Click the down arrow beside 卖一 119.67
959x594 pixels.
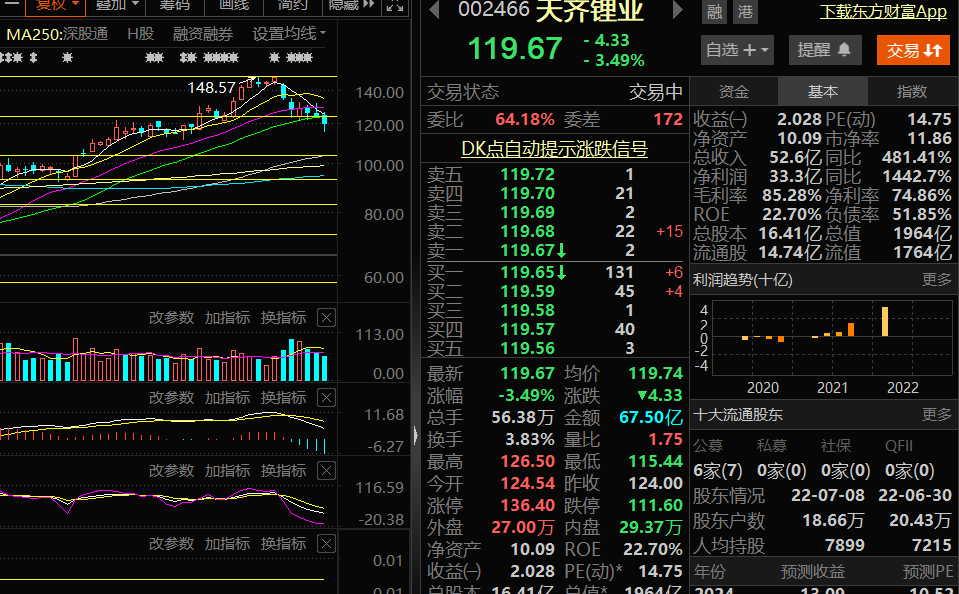pos(561,250)
